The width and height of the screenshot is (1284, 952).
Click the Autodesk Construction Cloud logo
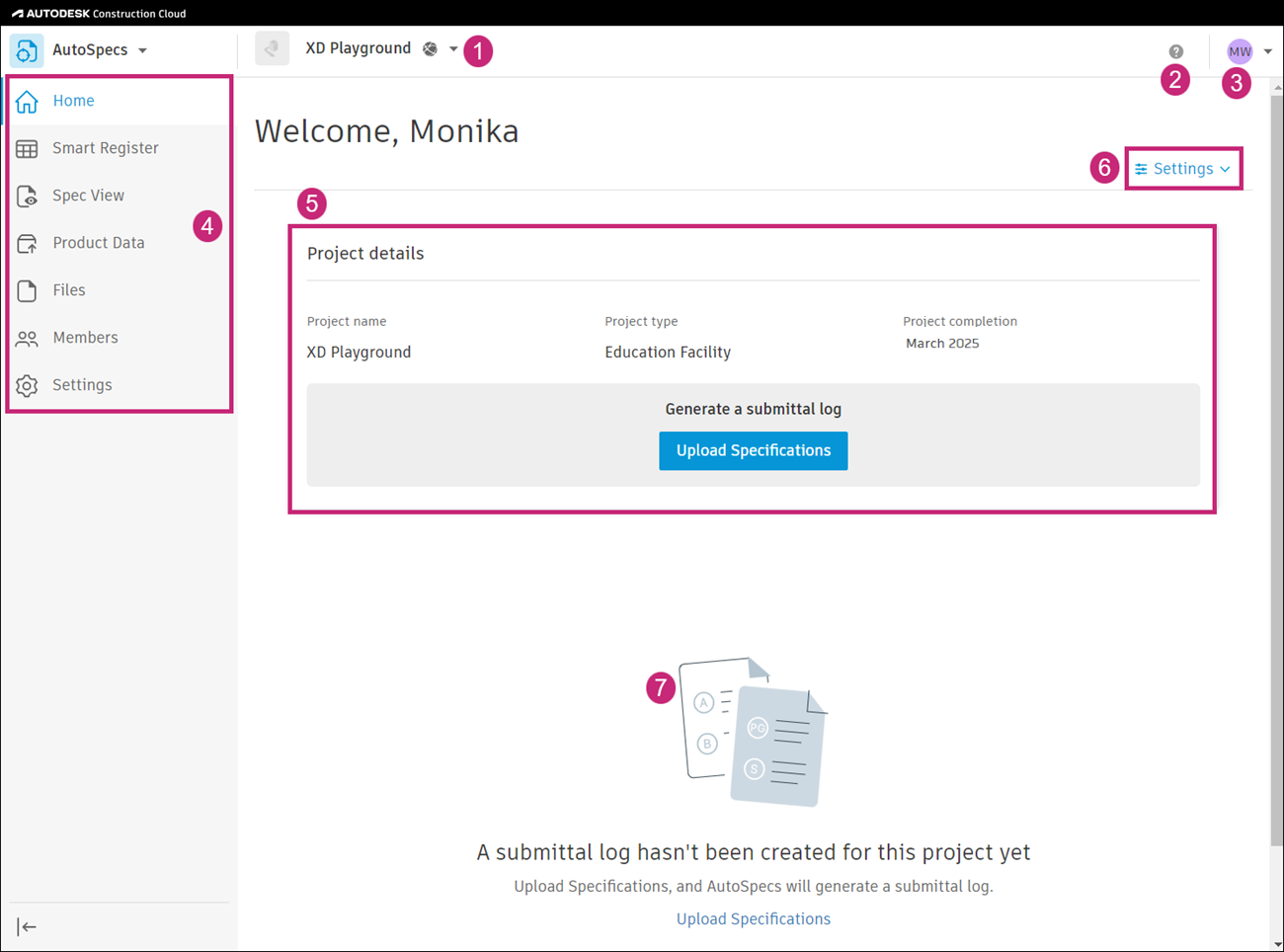click(99, 13)
